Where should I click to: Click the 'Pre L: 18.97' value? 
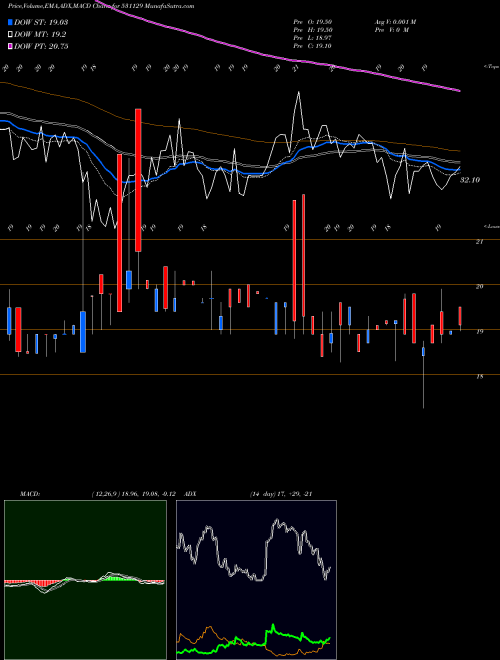[x=313, y=38]
